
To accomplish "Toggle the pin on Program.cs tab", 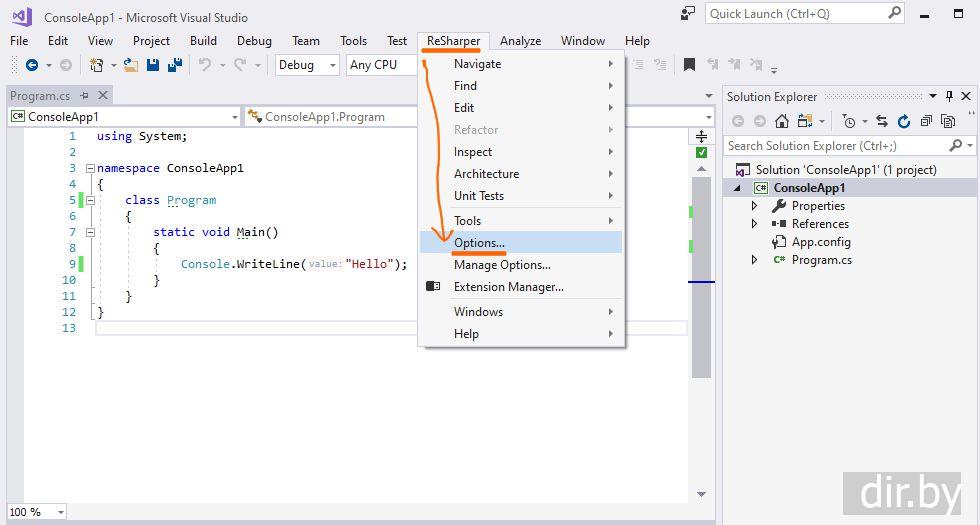I will 85,96.
